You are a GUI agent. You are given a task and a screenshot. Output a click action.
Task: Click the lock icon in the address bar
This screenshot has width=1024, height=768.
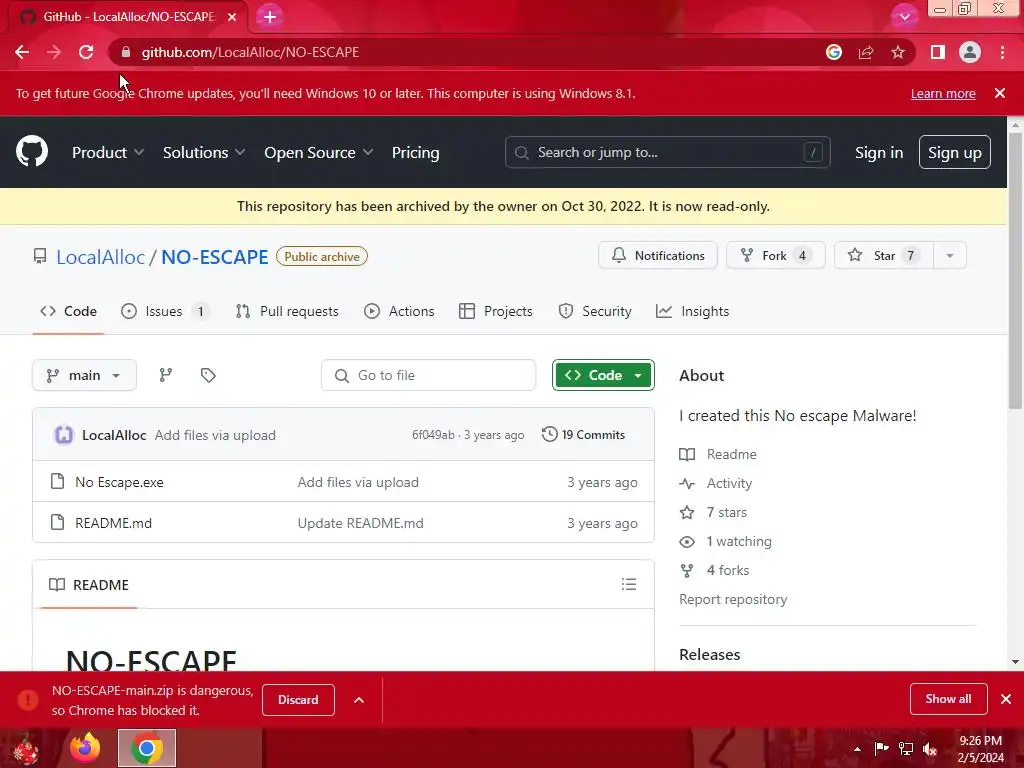(x=126, y=52)
